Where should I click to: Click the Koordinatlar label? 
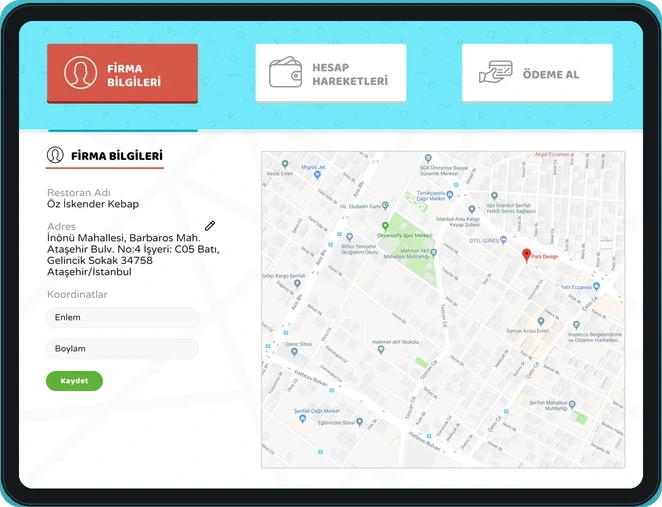pos(77,294)
